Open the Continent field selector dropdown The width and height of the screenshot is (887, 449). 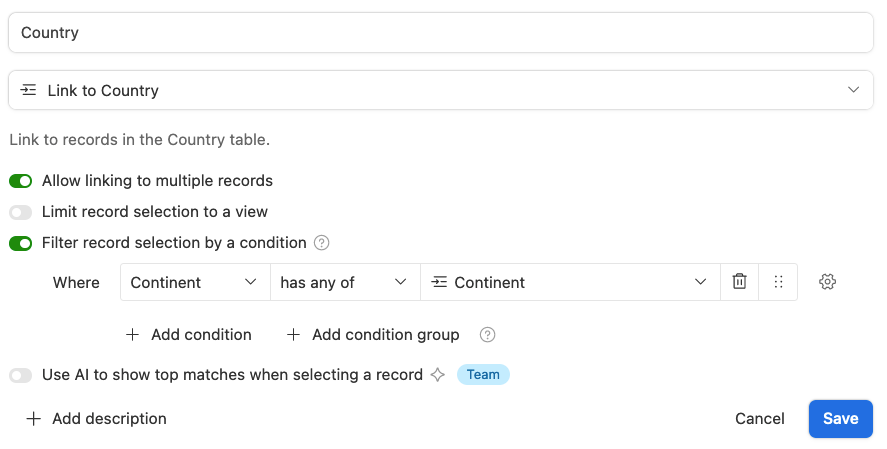[195, 282]
